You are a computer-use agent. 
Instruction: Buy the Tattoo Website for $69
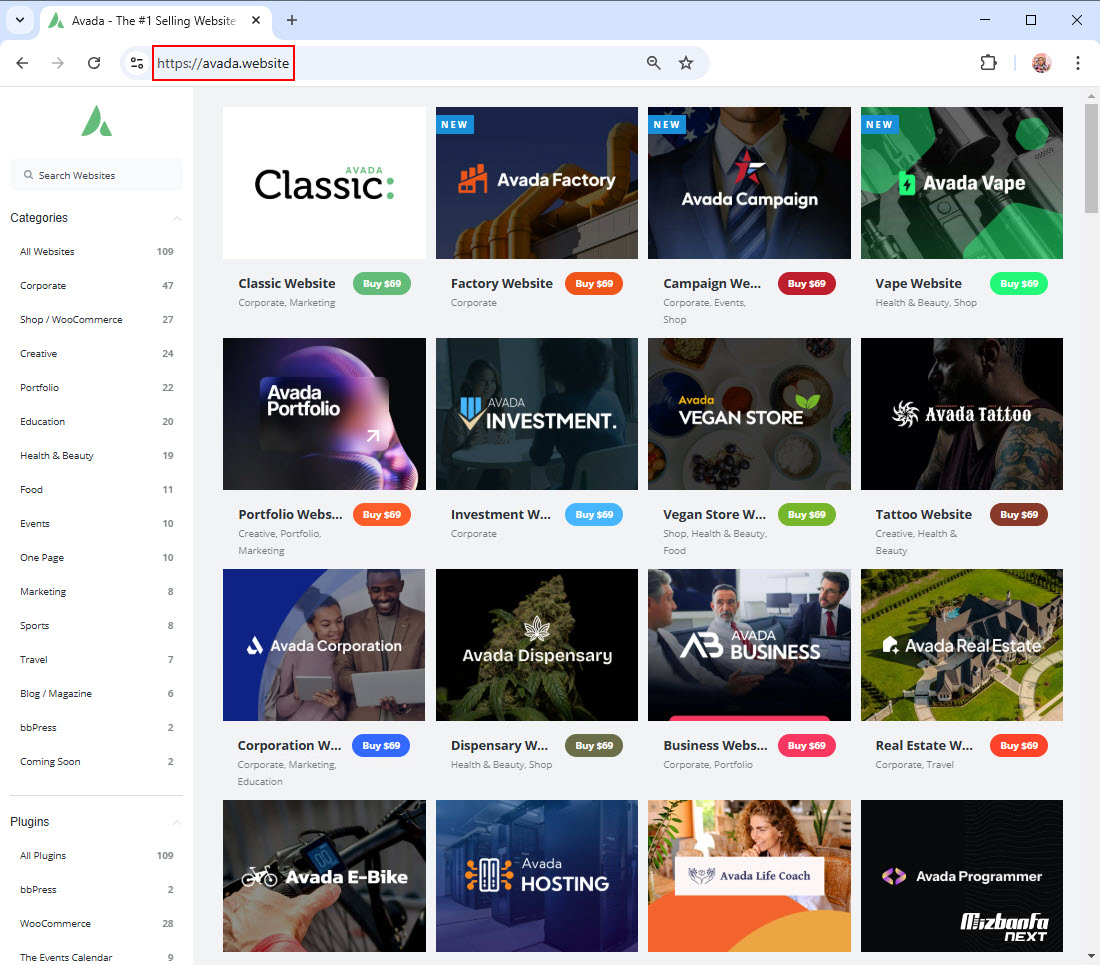[1019, 515]
